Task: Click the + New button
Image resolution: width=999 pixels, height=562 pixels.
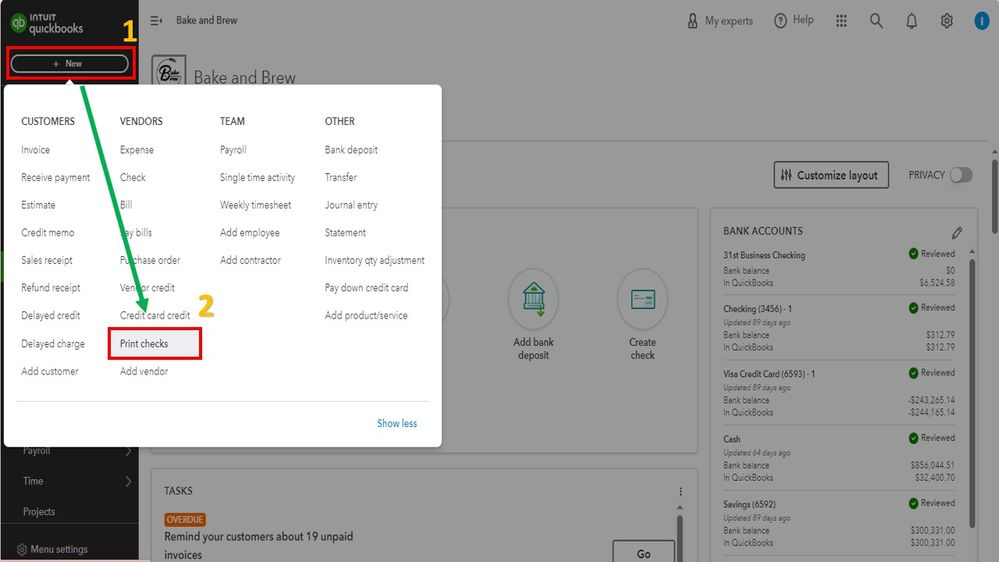Action: click(x=69, y=64)
